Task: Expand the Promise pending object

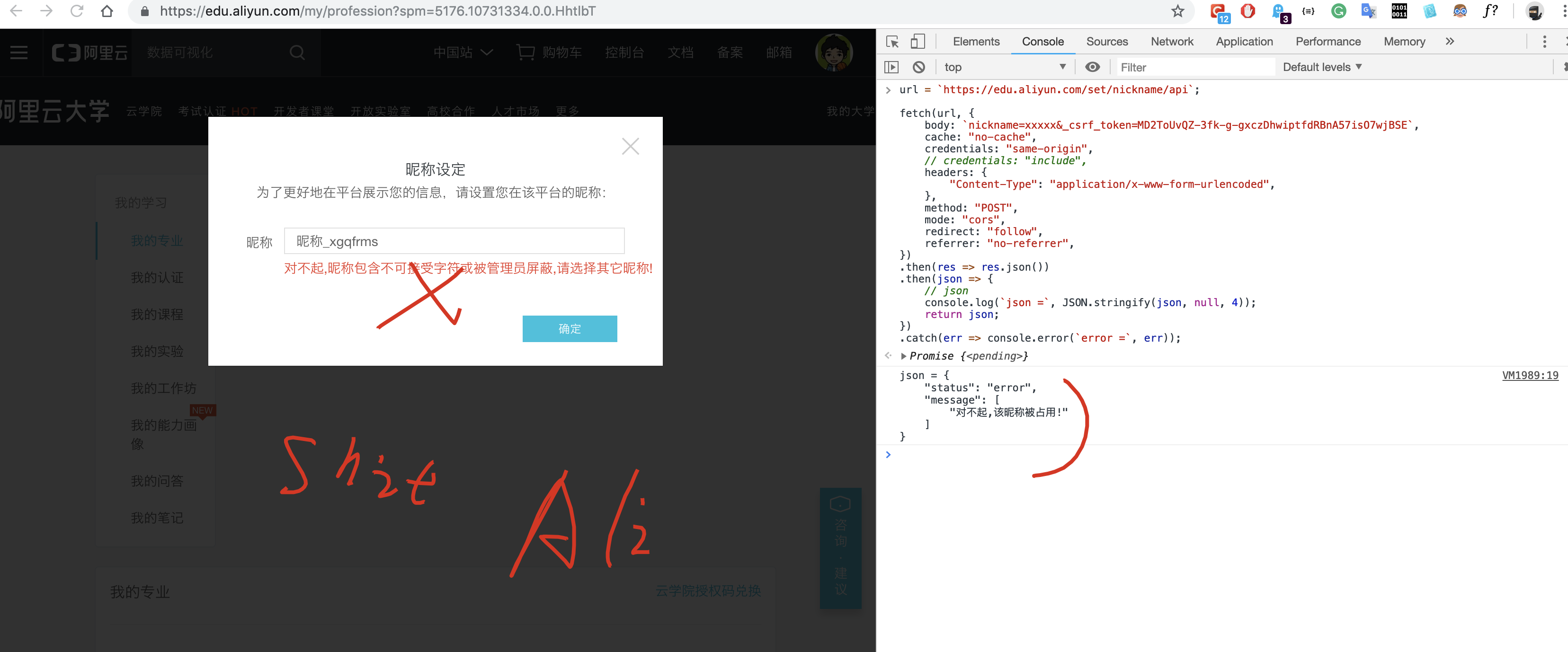Action: (x=903, y=356)
